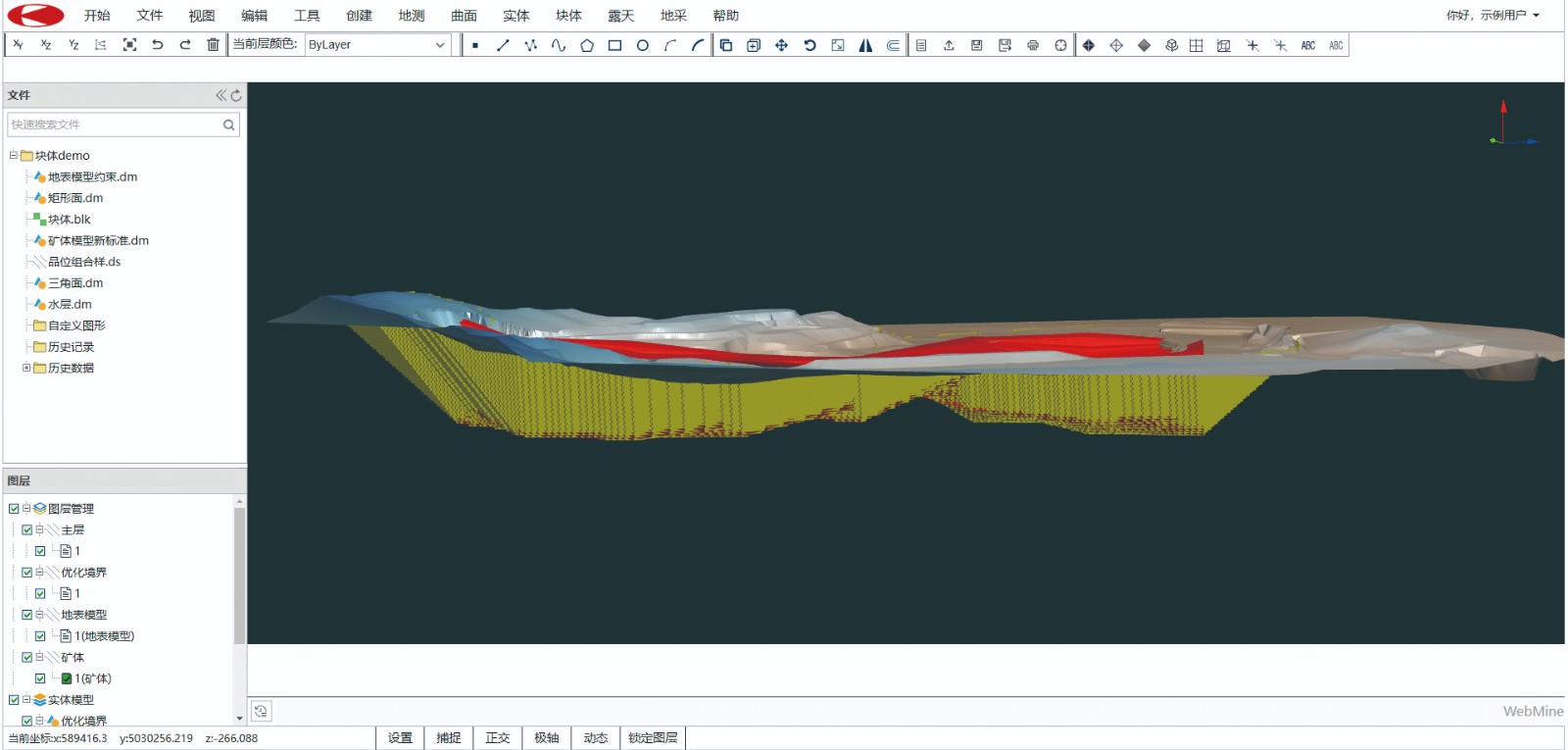Open the 视图 menu
The height and width of the screenshot is (750, 1568).
(x=202, y=16)
